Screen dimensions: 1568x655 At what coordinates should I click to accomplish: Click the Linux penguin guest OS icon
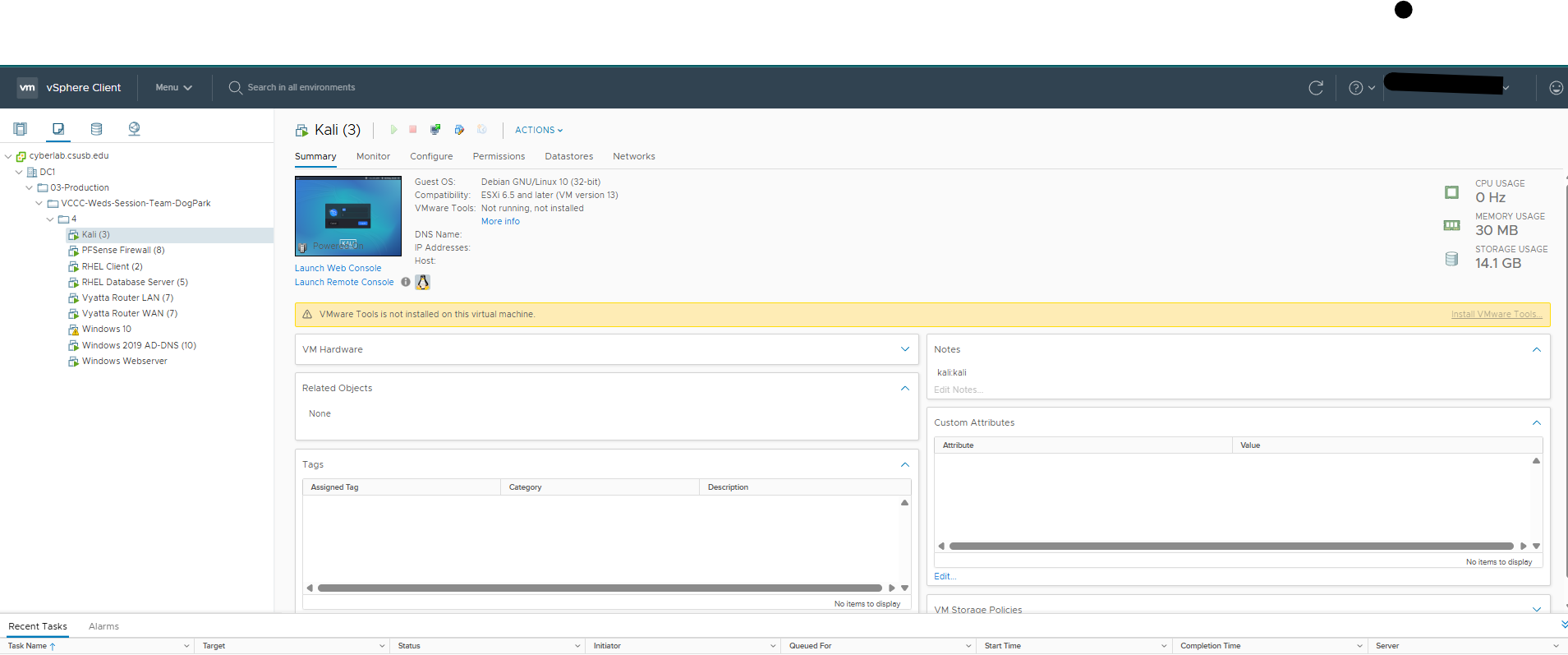point(422,282)
